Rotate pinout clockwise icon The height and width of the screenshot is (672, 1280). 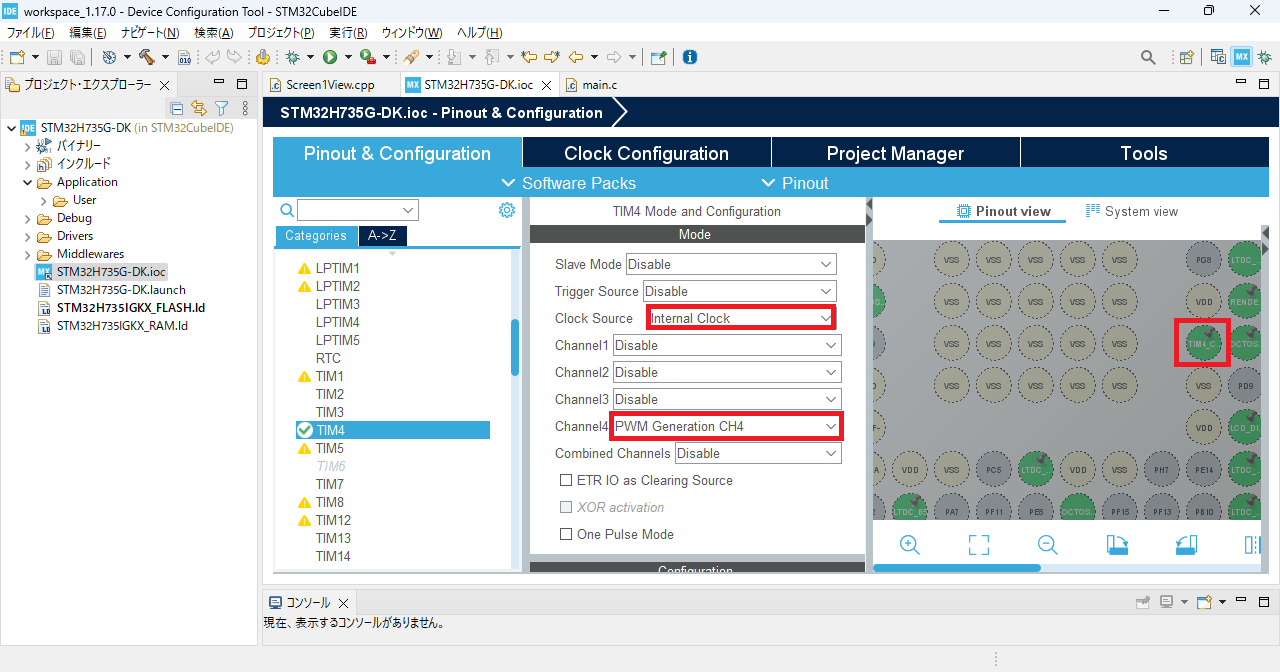click(x=1117, y=544)
